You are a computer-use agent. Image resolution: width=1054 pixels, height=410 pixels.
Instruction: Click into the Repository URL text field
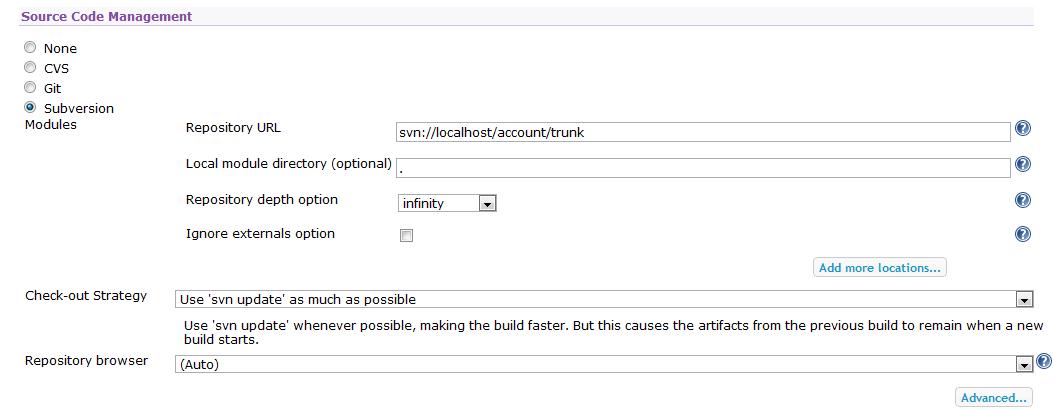point(703,132)
